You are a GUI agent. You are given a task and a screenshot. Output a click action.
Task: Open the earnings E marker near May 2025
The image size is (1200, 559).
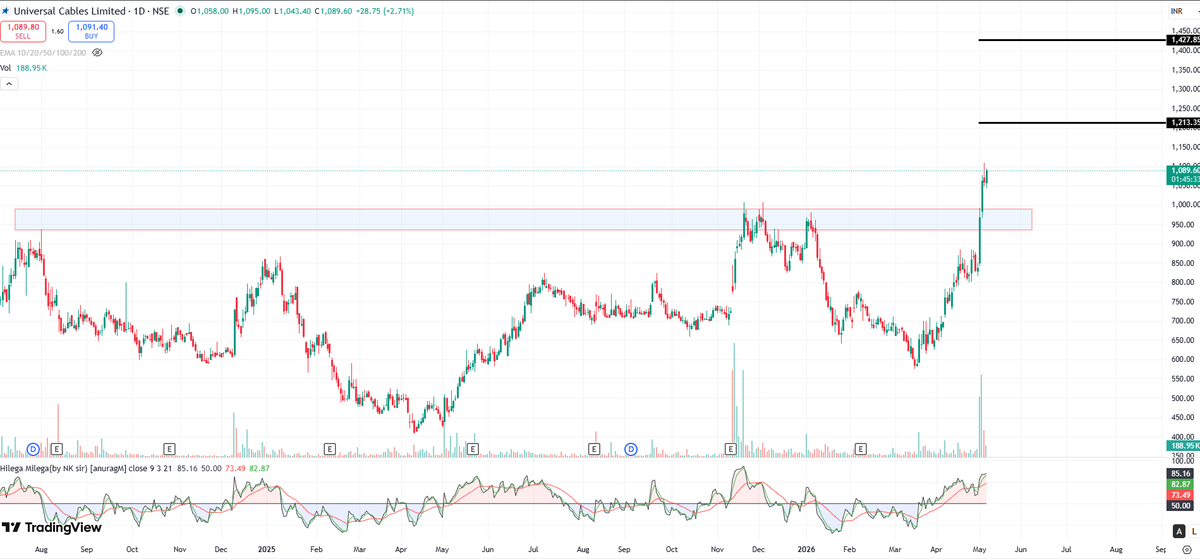(x=472, y=449)
